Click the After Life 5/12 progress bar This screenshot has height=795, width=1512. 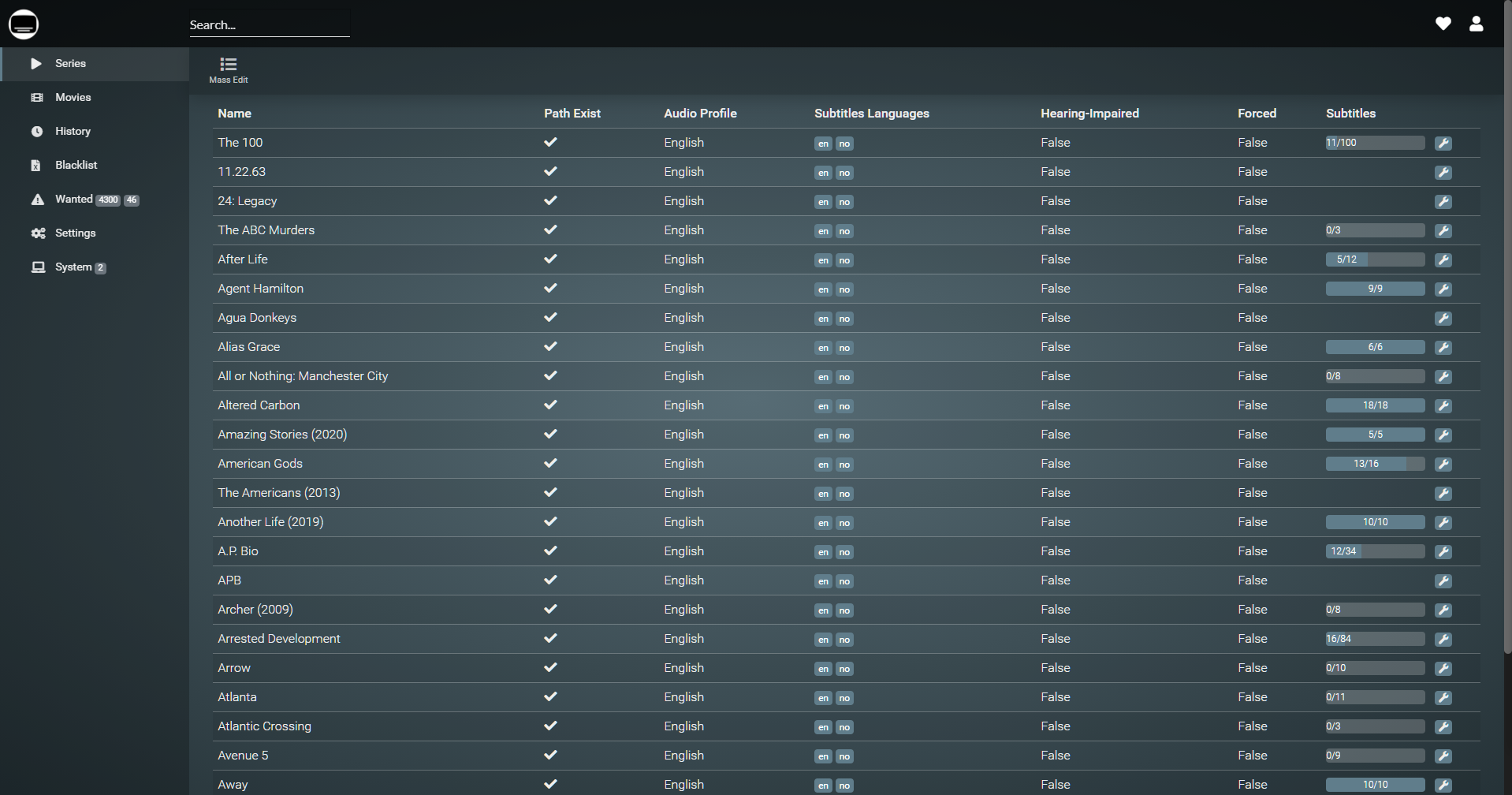1375,259
